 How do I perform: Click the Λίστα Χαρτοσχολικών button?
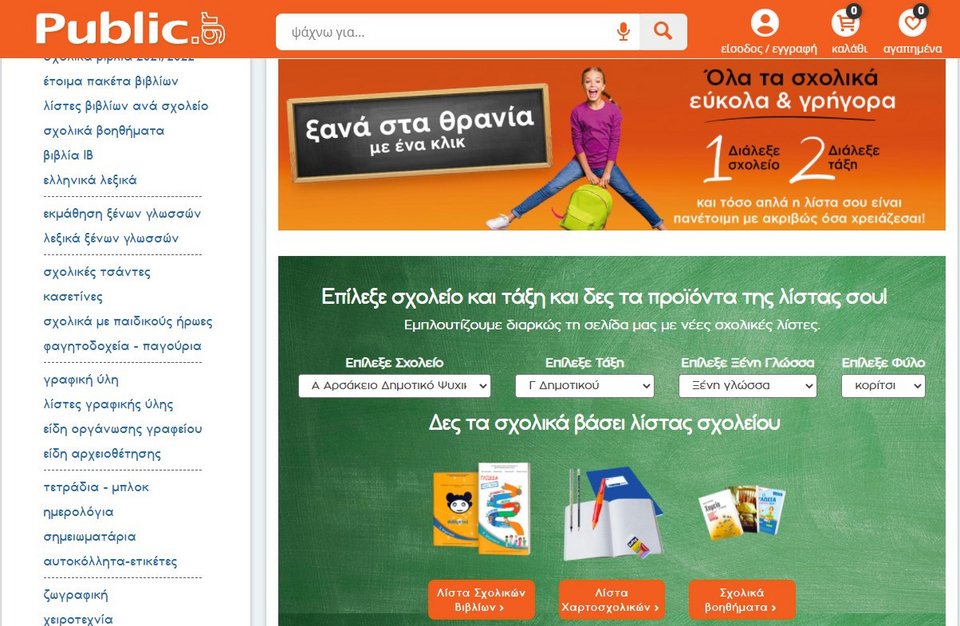pos(612,598)
